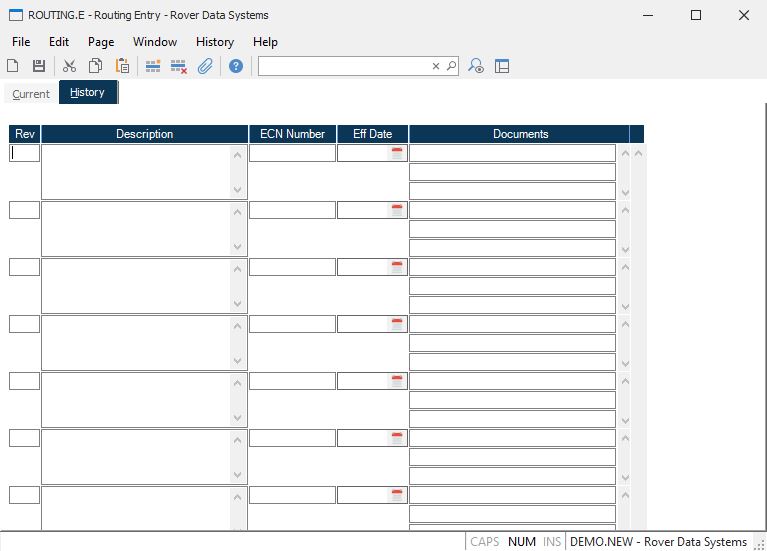Open the calendar picker for second Eff Date
767x551 pixels.
[397, 210]
